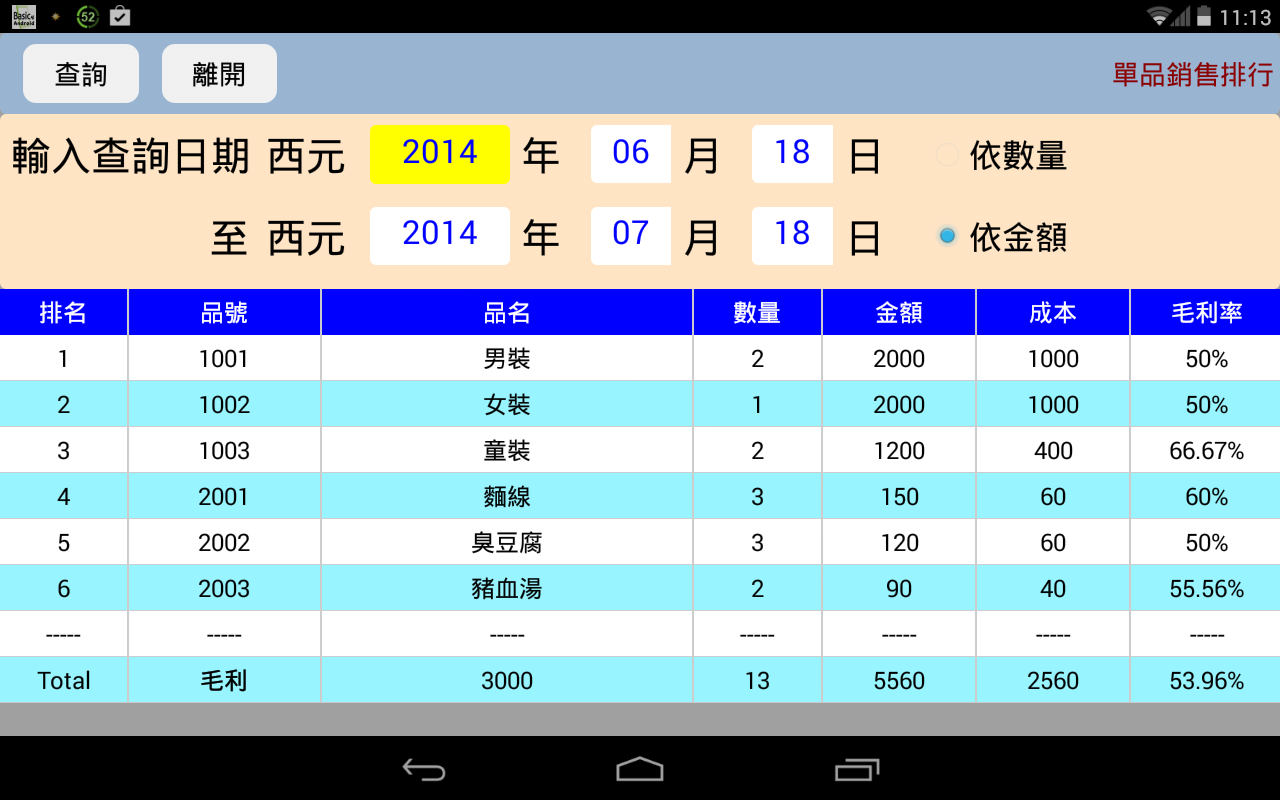Tap the Wi-Fi status icon
Image resolution: width=1280 pixels, height=800 pixels.
pos(1160,16)
